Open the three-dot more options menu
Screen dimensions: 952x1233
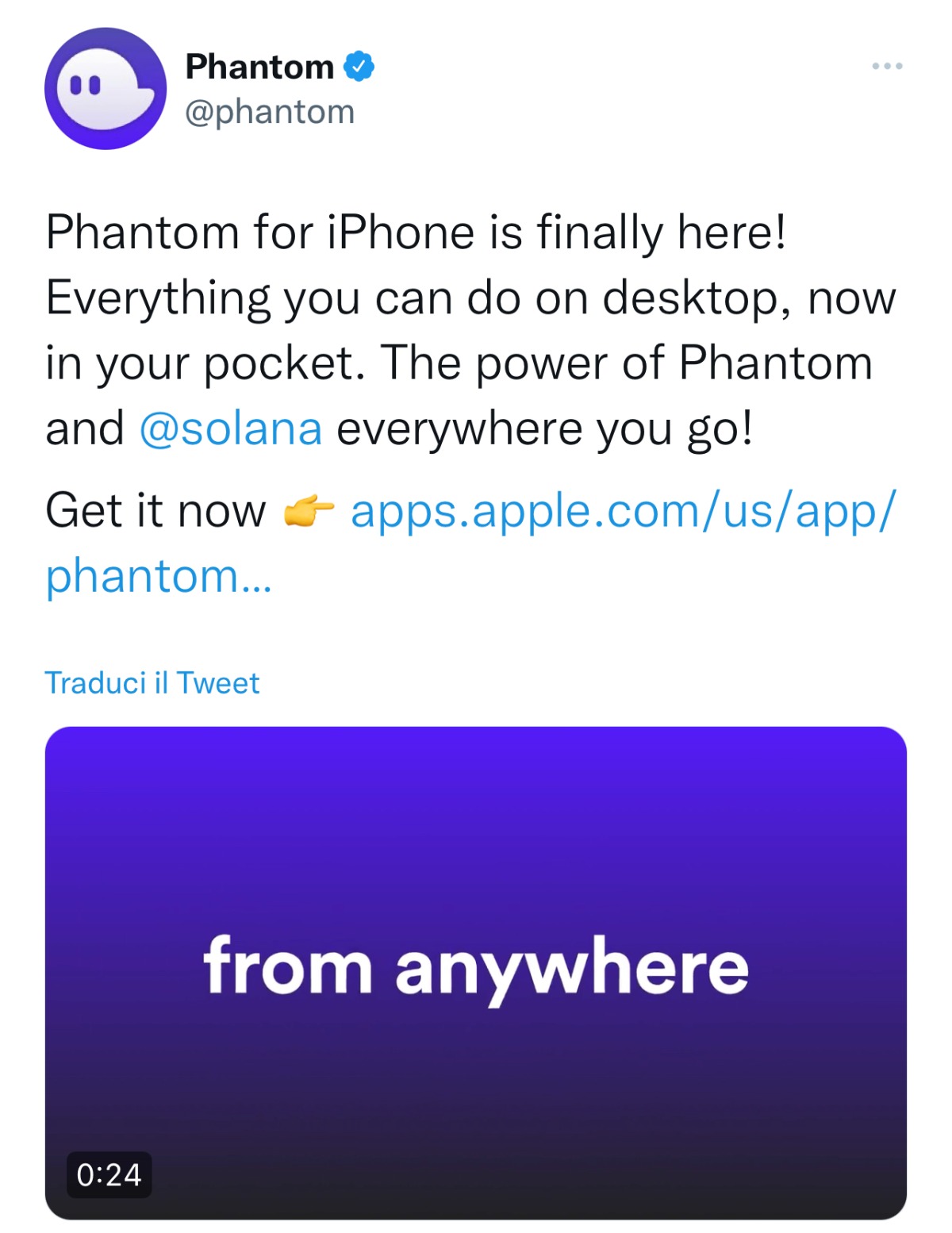[887, 66]
